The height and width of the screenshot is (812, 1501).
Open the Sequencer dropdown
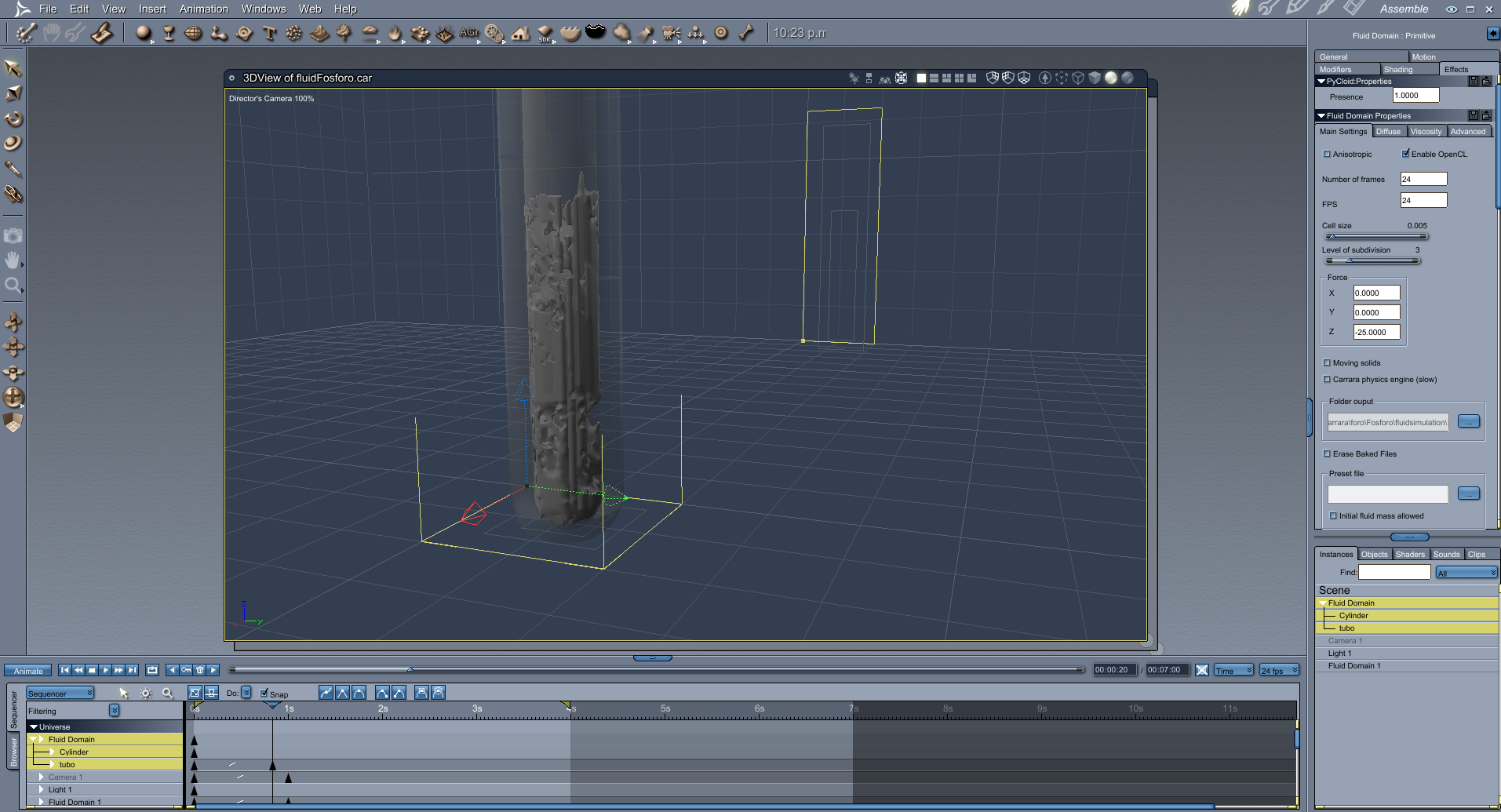60,694
